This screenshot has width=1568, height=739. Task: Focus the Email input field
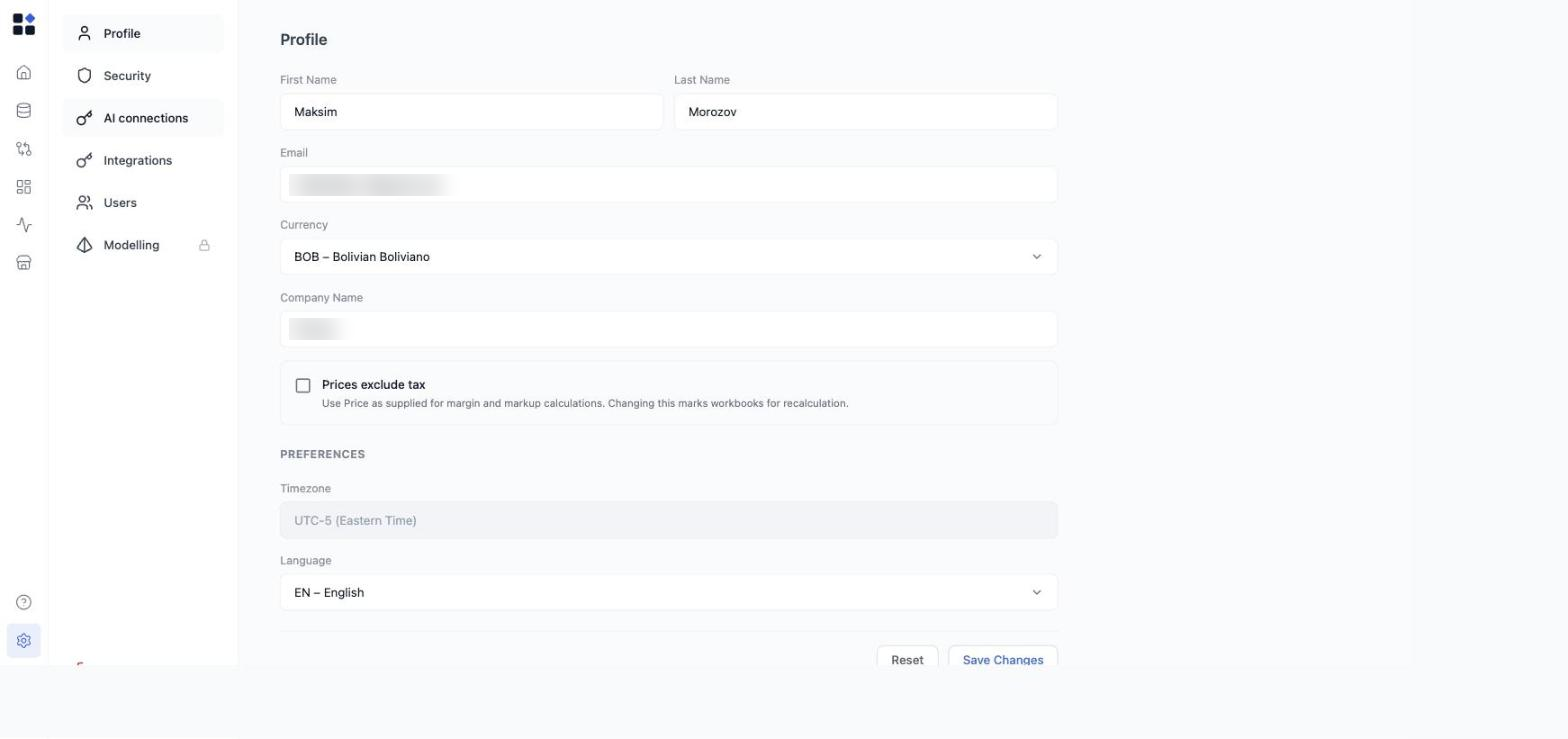[668, 185]
